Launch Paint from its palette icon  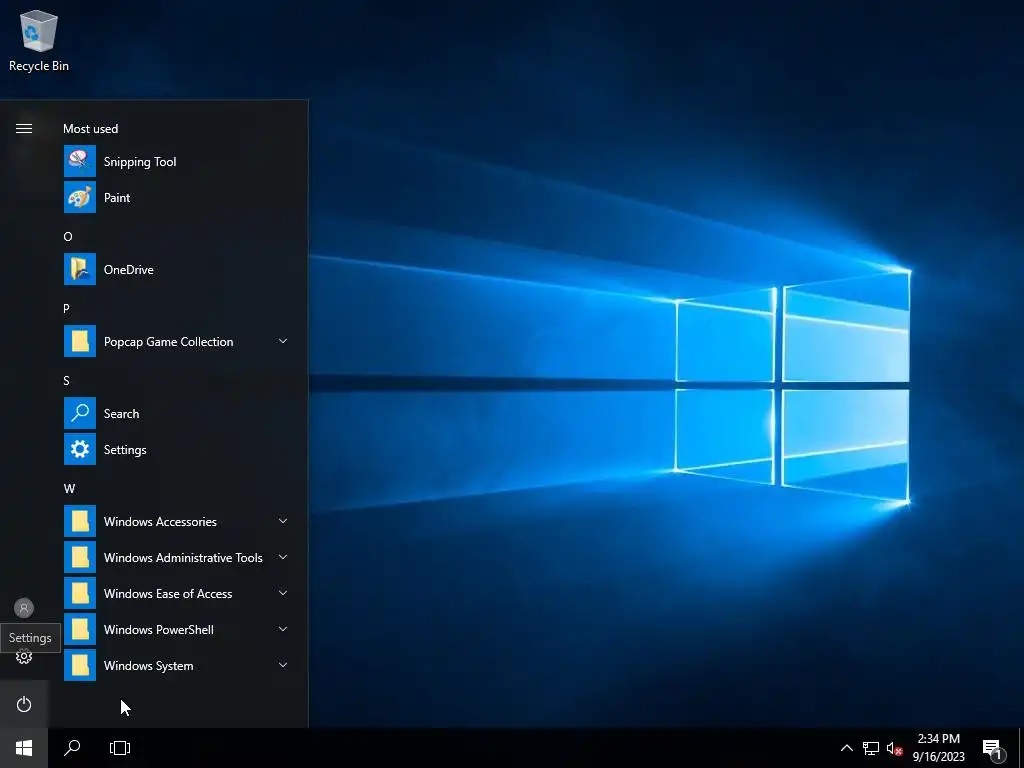tap(80, 197)
